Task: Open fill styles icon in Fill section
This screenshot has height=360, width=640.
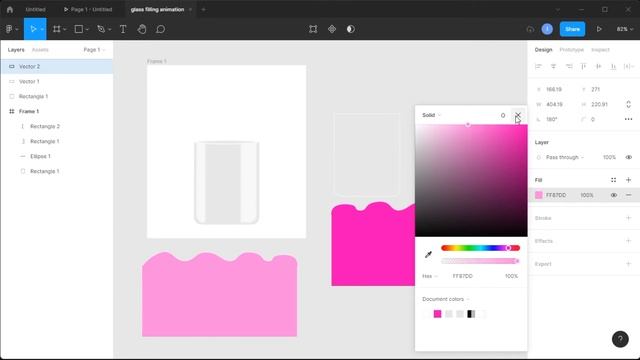Action: pyautogui.click(x=613, y=180)
